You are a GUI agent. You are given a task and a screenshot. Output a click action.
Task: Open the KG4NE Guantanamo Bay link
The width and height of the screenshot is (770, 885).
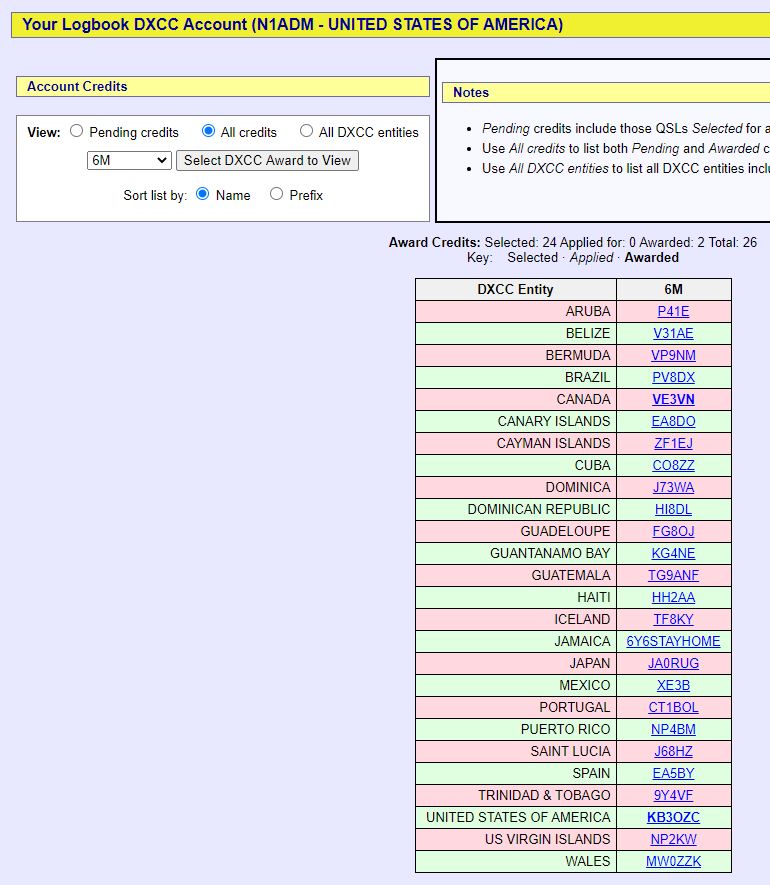pos(673,554)
